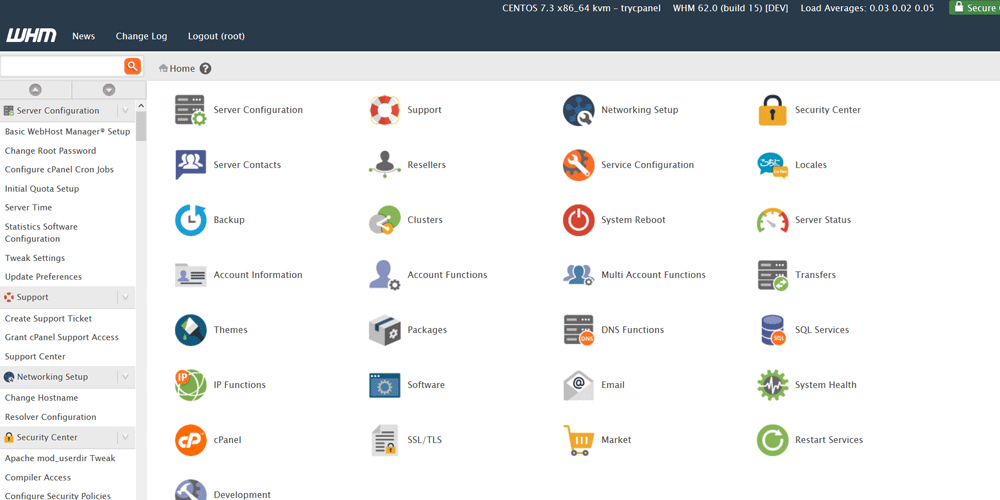Open the Transfers icon

(x=772, y=275)
